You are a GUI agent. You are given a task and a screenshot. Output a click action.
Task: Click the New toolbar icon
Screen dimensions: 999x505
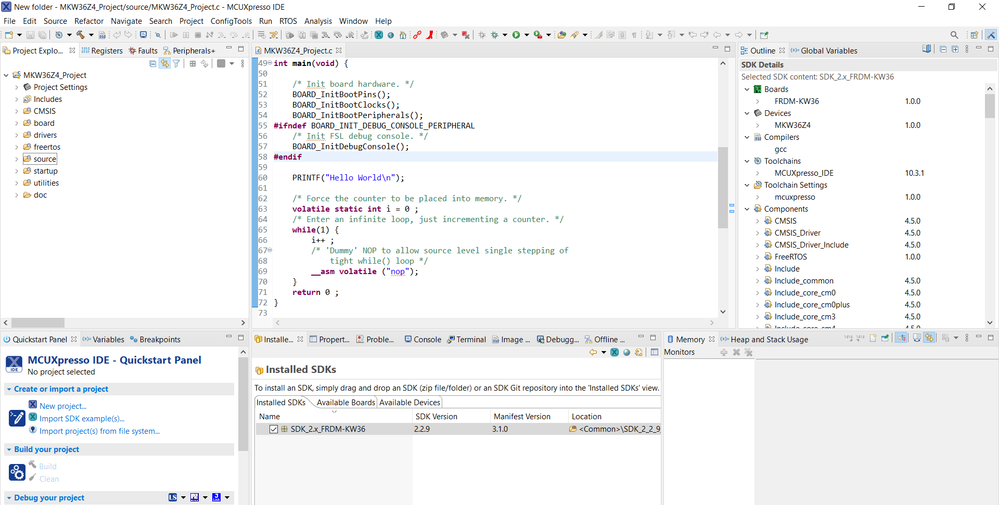9,35
